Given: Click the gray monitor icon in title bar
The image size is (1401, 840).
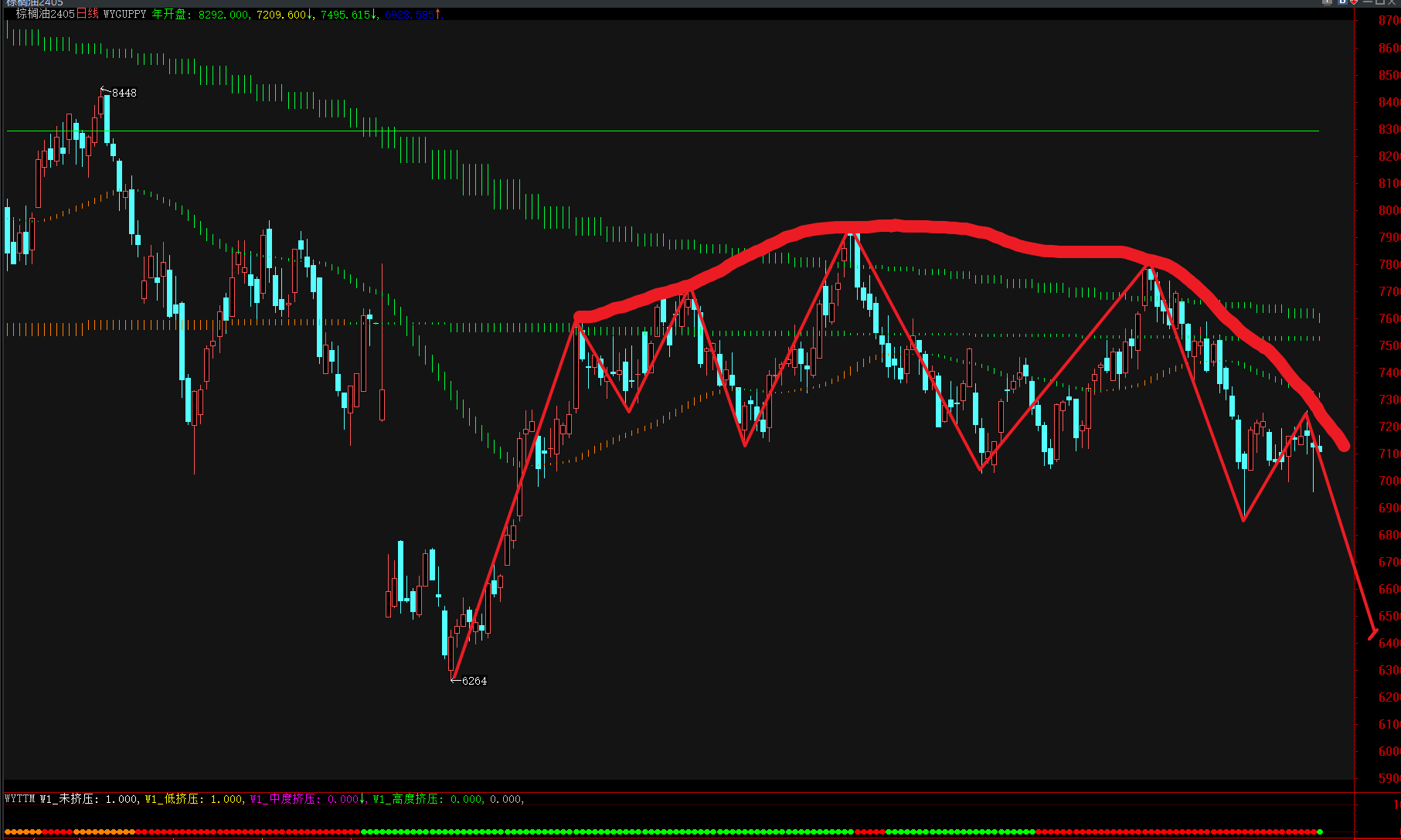Looking at the screenshot, I should coord(1328,2).
